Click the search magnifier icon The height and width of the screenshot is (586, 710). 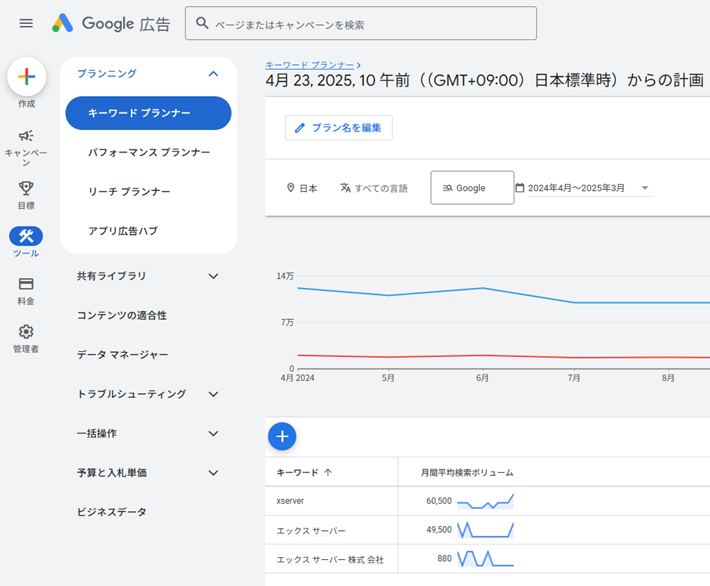(x=202, y=23)
